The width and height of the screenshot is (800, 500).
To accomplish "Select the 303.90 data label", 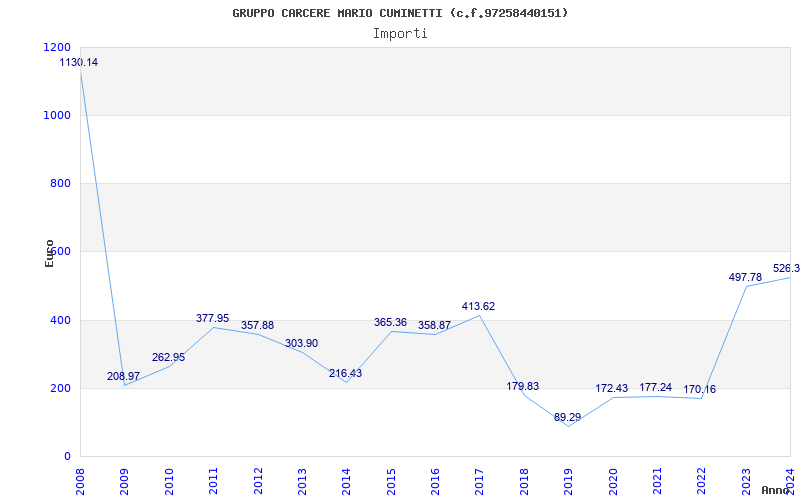I will [x=301, y=344].
